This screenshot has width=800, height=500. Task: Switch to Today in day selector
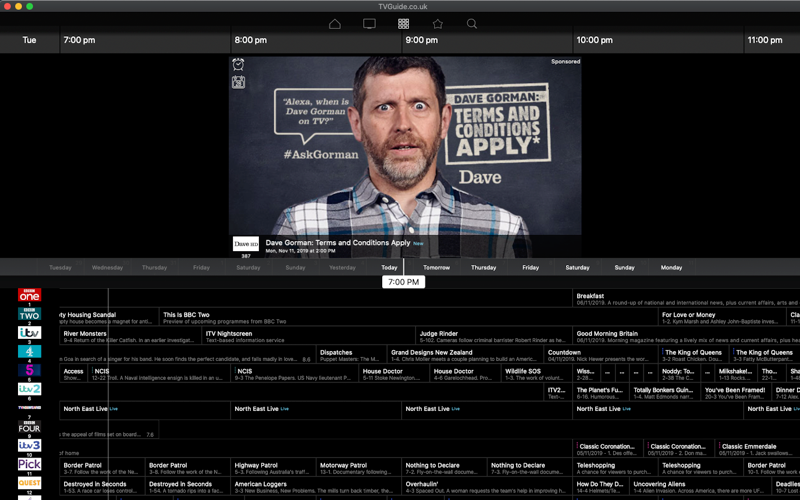[389, 267]
